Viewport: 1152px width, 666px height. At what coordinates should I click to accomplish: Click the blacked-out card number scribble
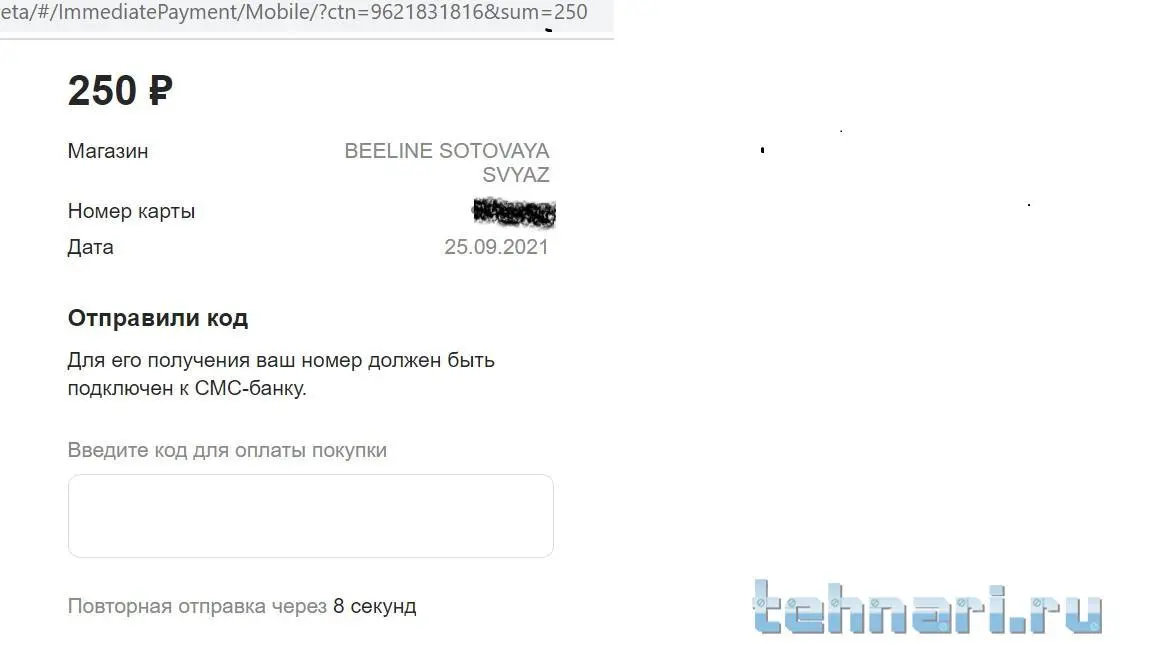[x=514, y=212]
